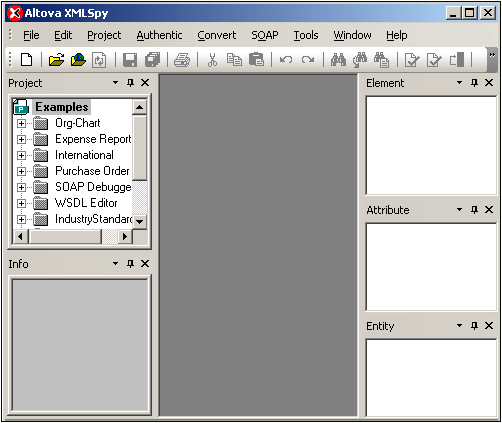The height and width of the screenshot is (423, 502).
Task: Open Element panel dropdown arrow
Action: pos(459,82)
